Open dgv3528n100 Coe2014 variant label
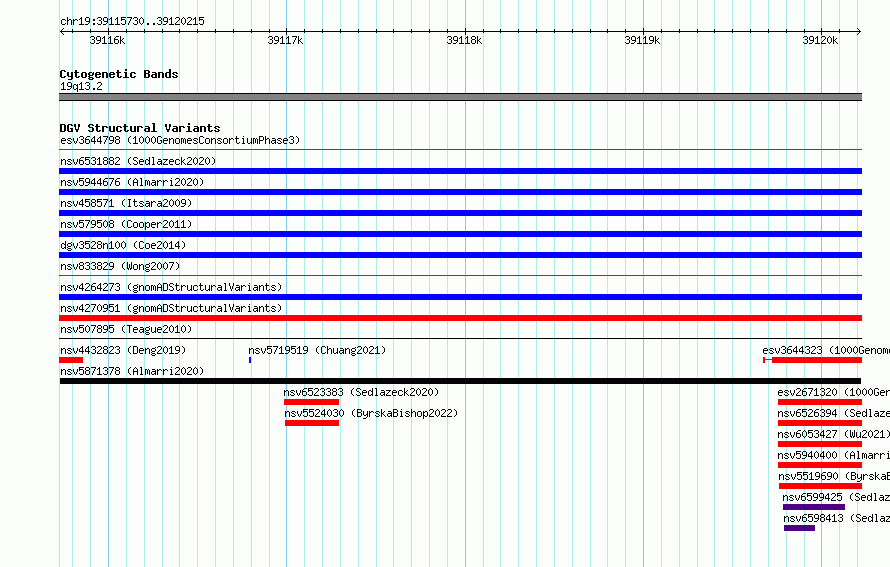 coord(123,245)
